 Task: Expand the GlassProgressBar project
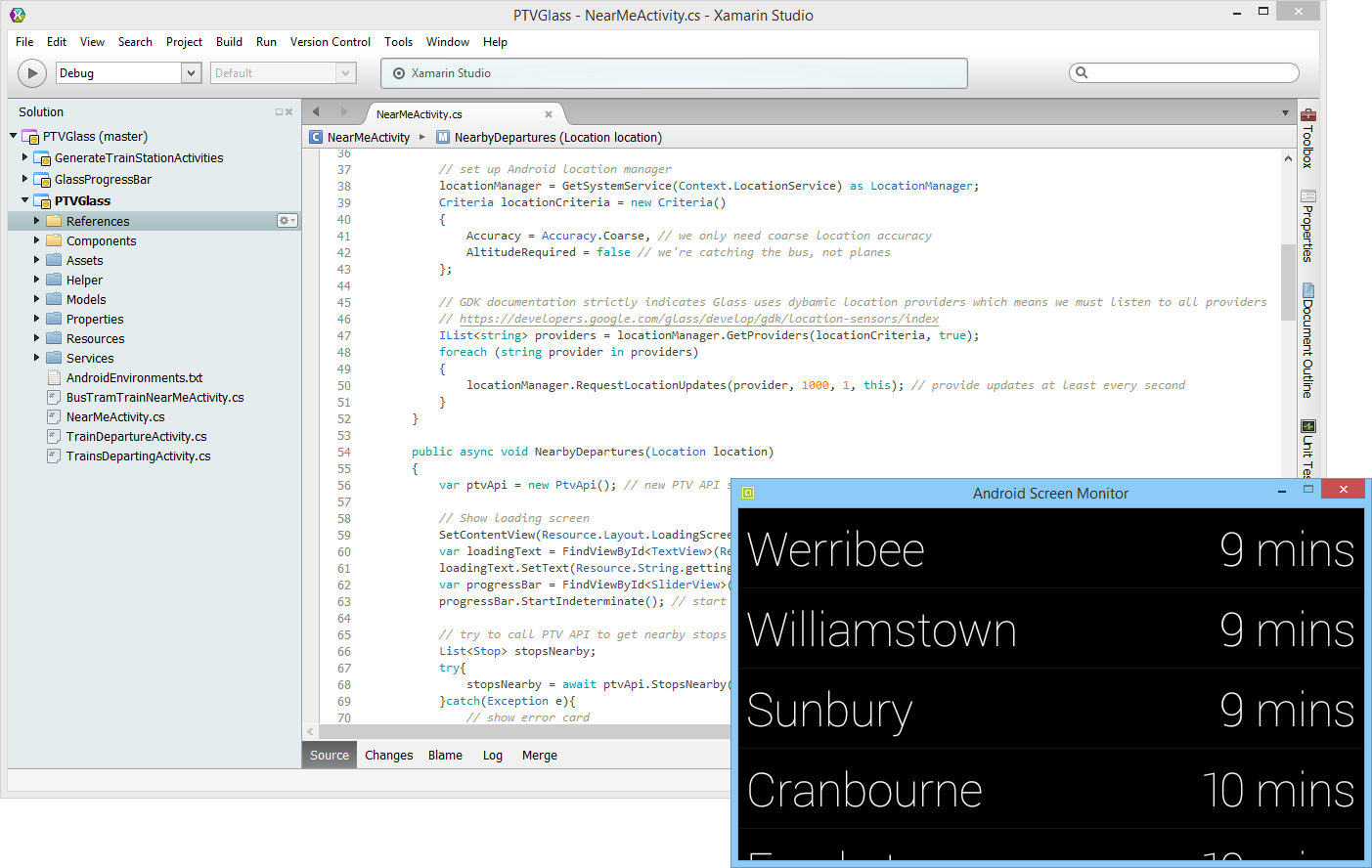pos(25,179)
